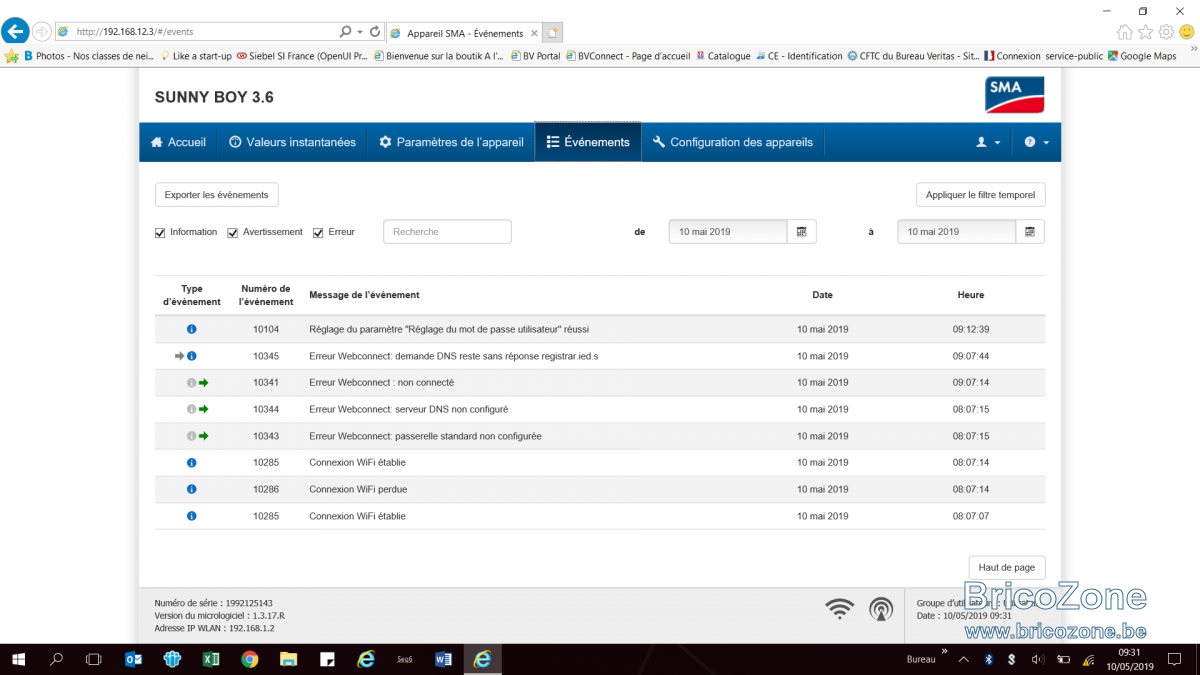Click the 'de' start date field

pos(728,232)
